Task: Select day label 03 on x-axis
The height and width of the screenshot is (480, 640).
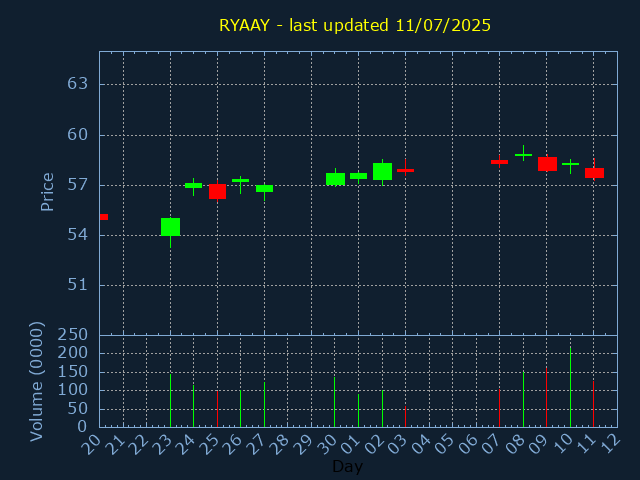Action: (x=396, y=444)
